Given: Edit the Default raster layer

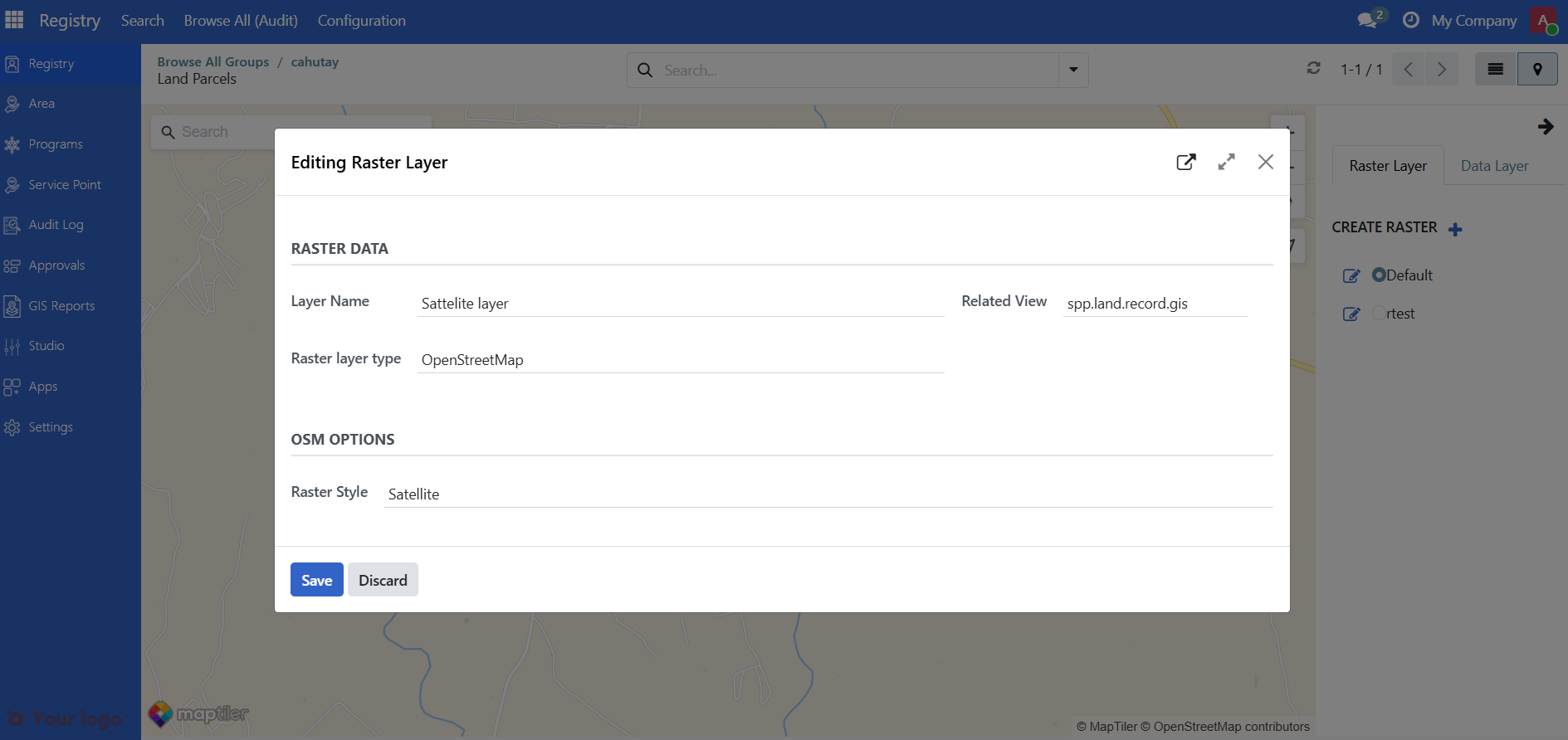Looking at the screenshot, I should pyautogui.click(x=1351, y=276).
